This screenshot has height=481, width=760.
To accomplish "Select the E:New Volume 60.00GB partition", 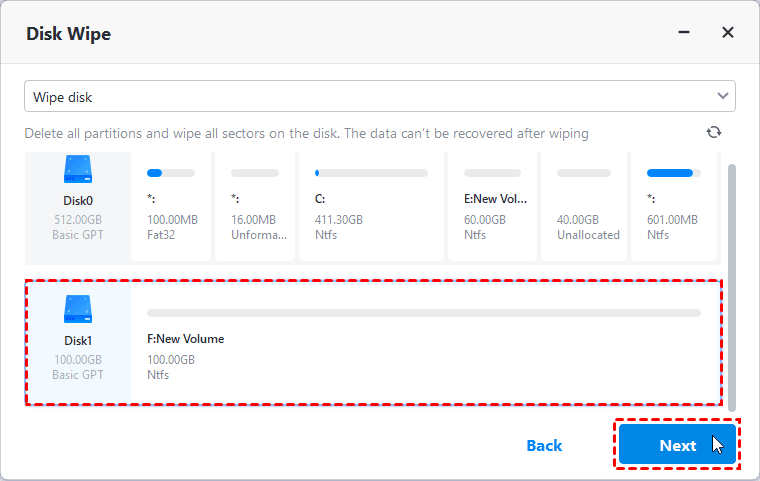I will point(492,208).
